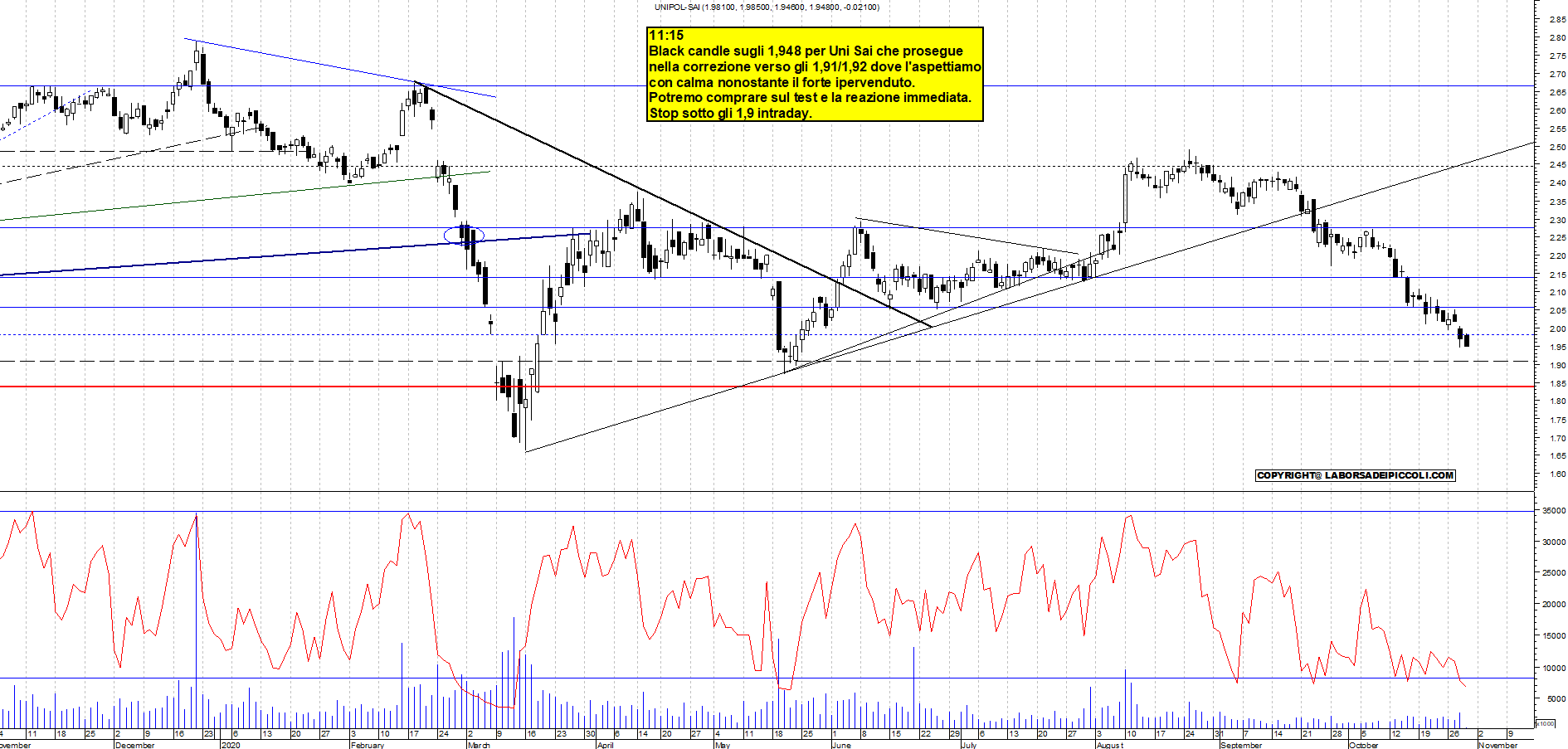Screen dimensions: 1568x749
Task: Click the 2.15 price axis label
Action: pyautogui.click(x=1557, y=275)
